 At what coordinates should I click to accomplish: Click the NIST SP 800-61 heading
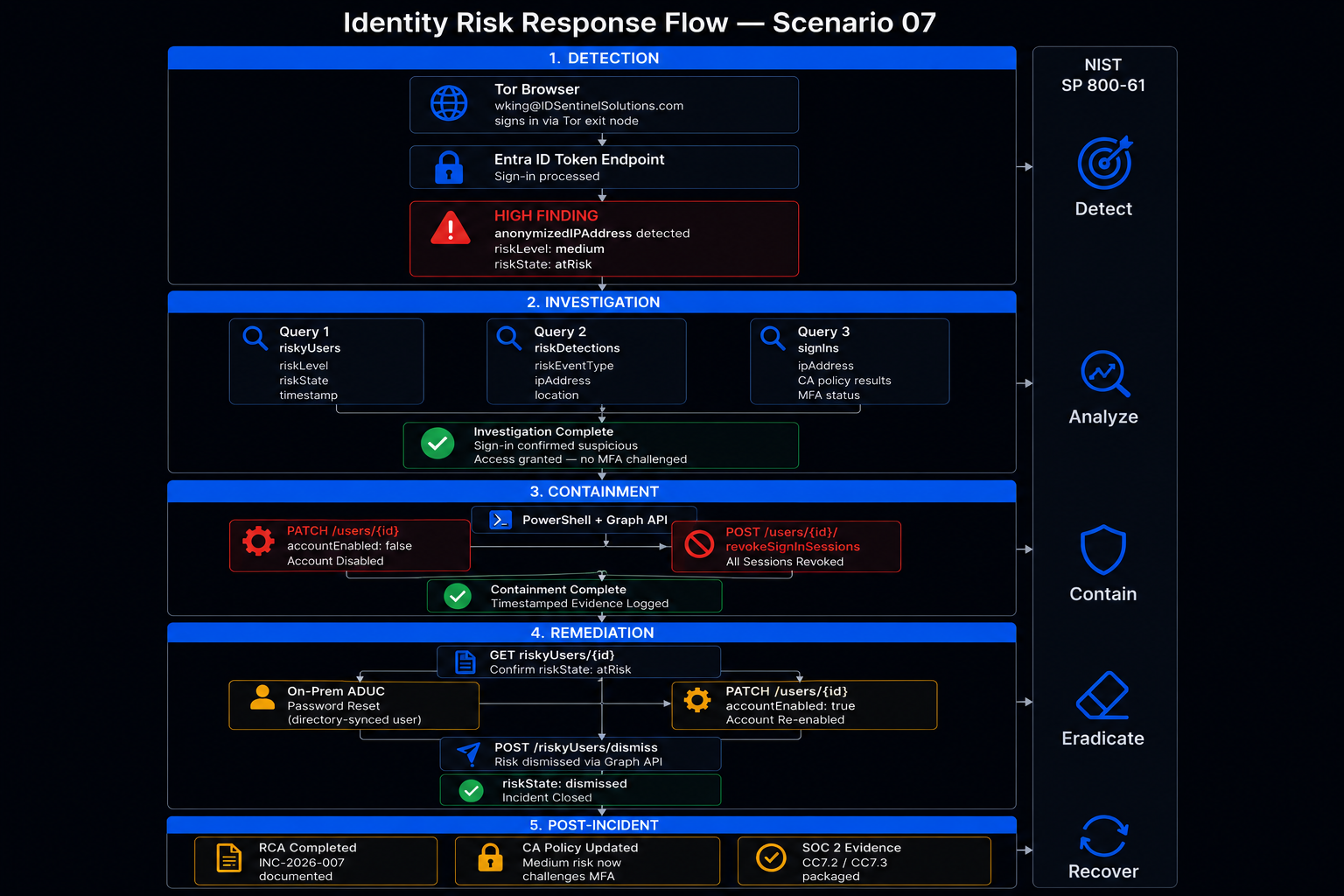(x=1103, y=75)
